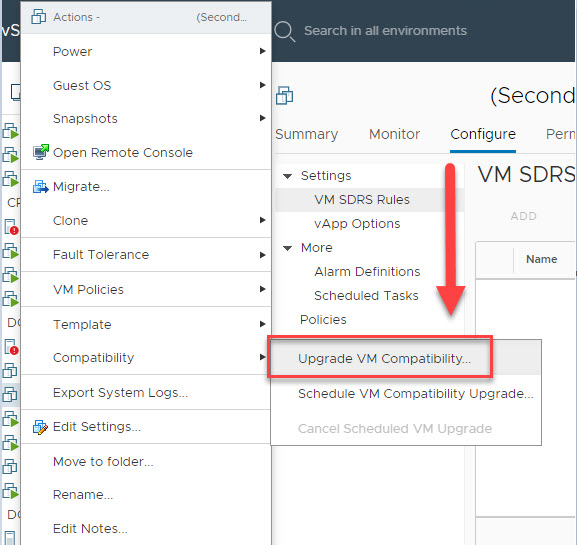
Task: Click the VM icon beside the Actions title
Action: pyautogui.click(x=39, y=17)
